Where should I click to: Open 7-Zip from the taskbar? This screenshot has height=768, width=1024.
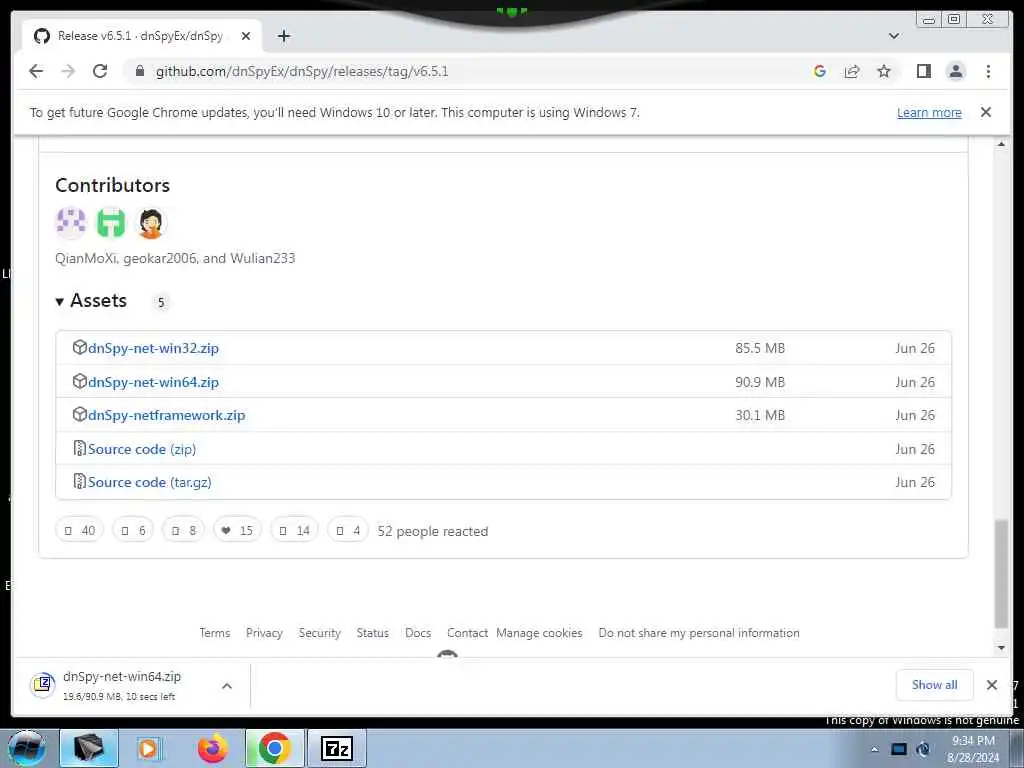337,748
